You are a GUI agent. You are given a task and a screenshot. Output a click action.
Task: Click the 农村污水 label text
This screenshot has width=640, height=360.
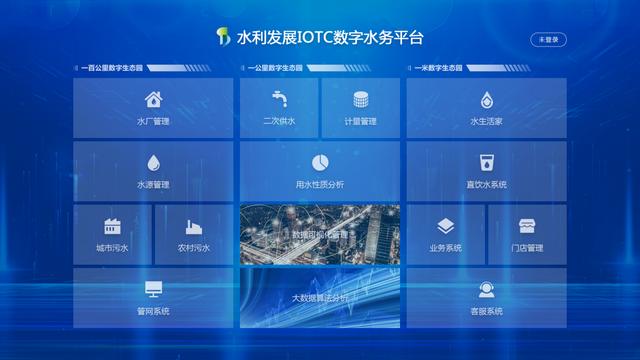click(x=194, y=248)
